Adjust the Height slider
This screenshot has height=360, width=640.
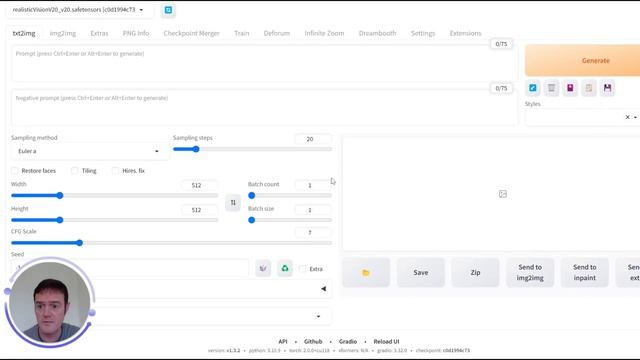coord(115,220)
